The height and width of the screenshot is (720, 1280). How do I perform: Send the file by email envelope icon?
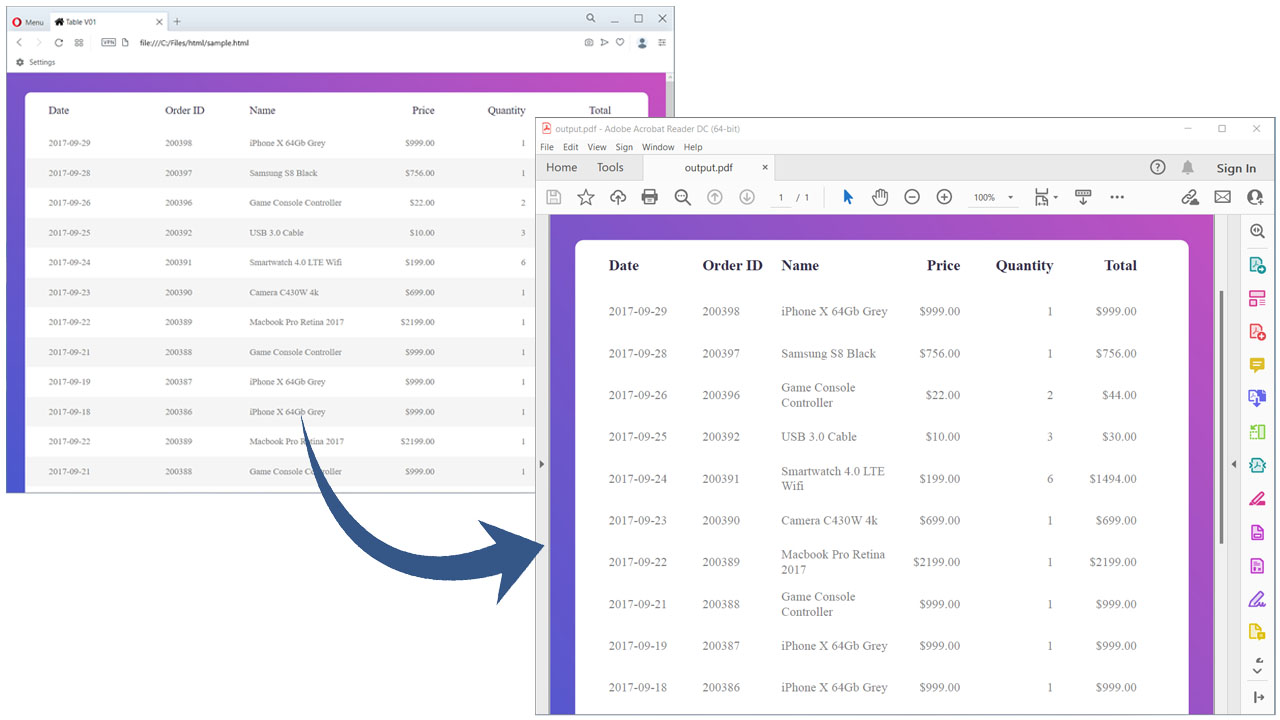pos(1222,197)
